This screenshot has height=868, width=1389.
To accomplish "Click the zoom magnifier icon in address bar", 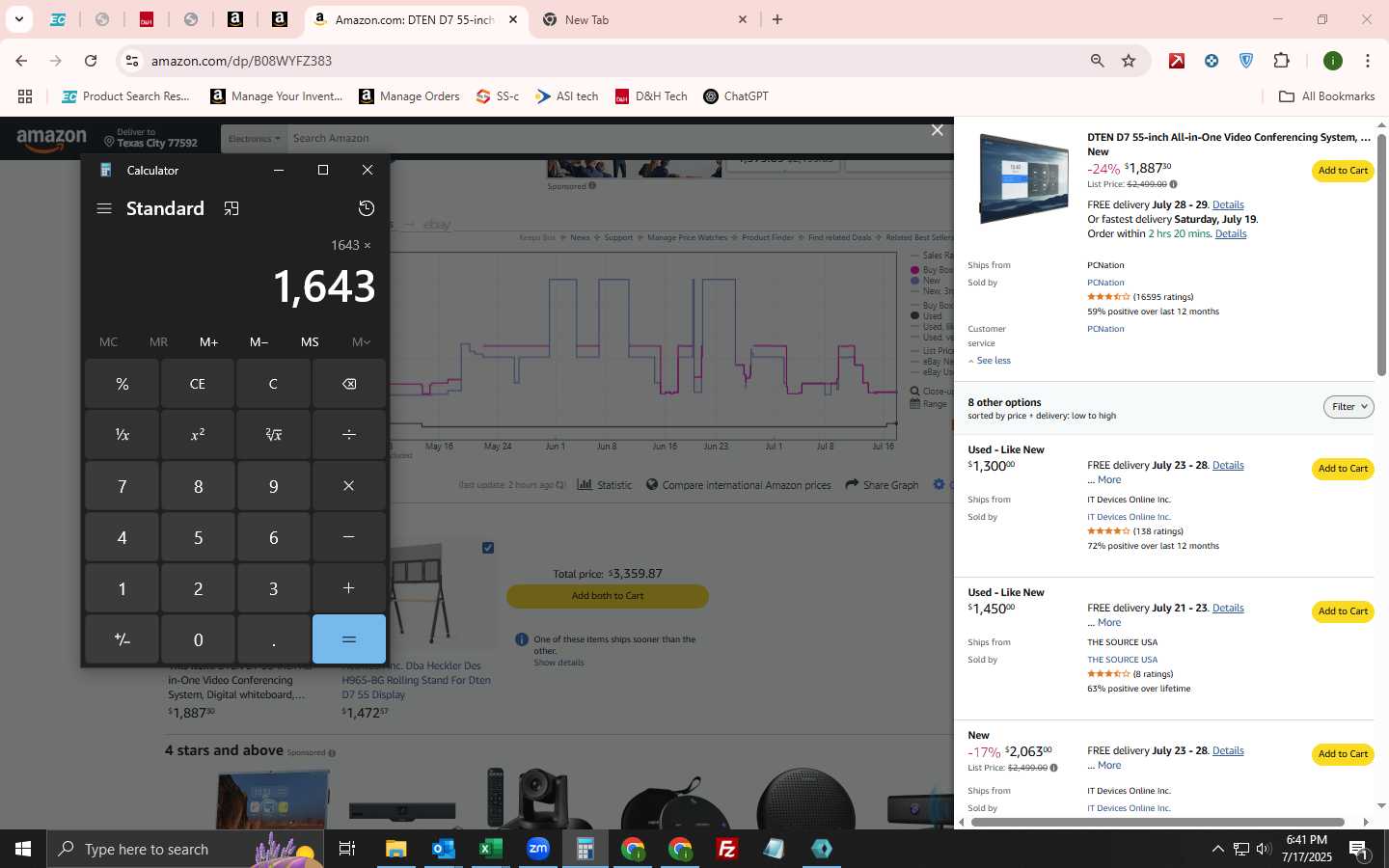I will (x=1097, y=61).
